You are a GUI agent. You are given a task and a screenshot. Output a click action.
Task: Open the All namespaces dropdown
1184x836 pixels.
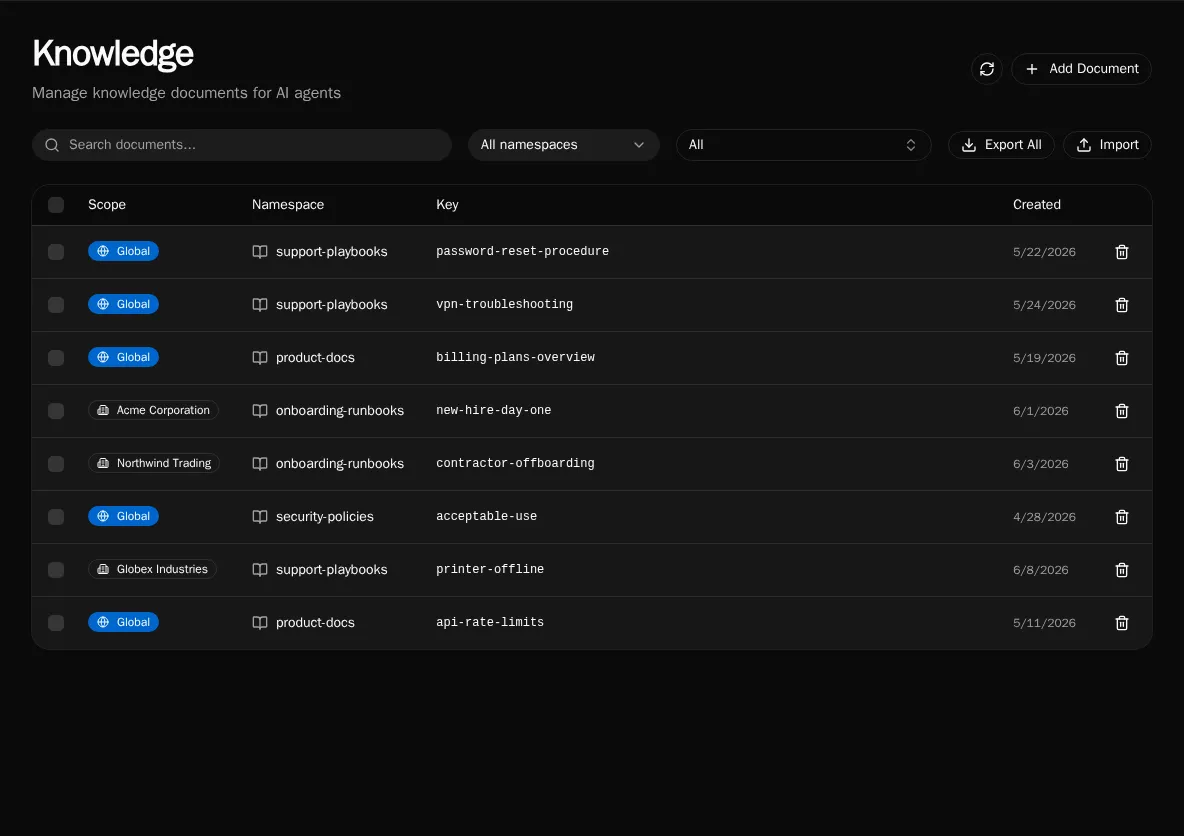point(563,145)
